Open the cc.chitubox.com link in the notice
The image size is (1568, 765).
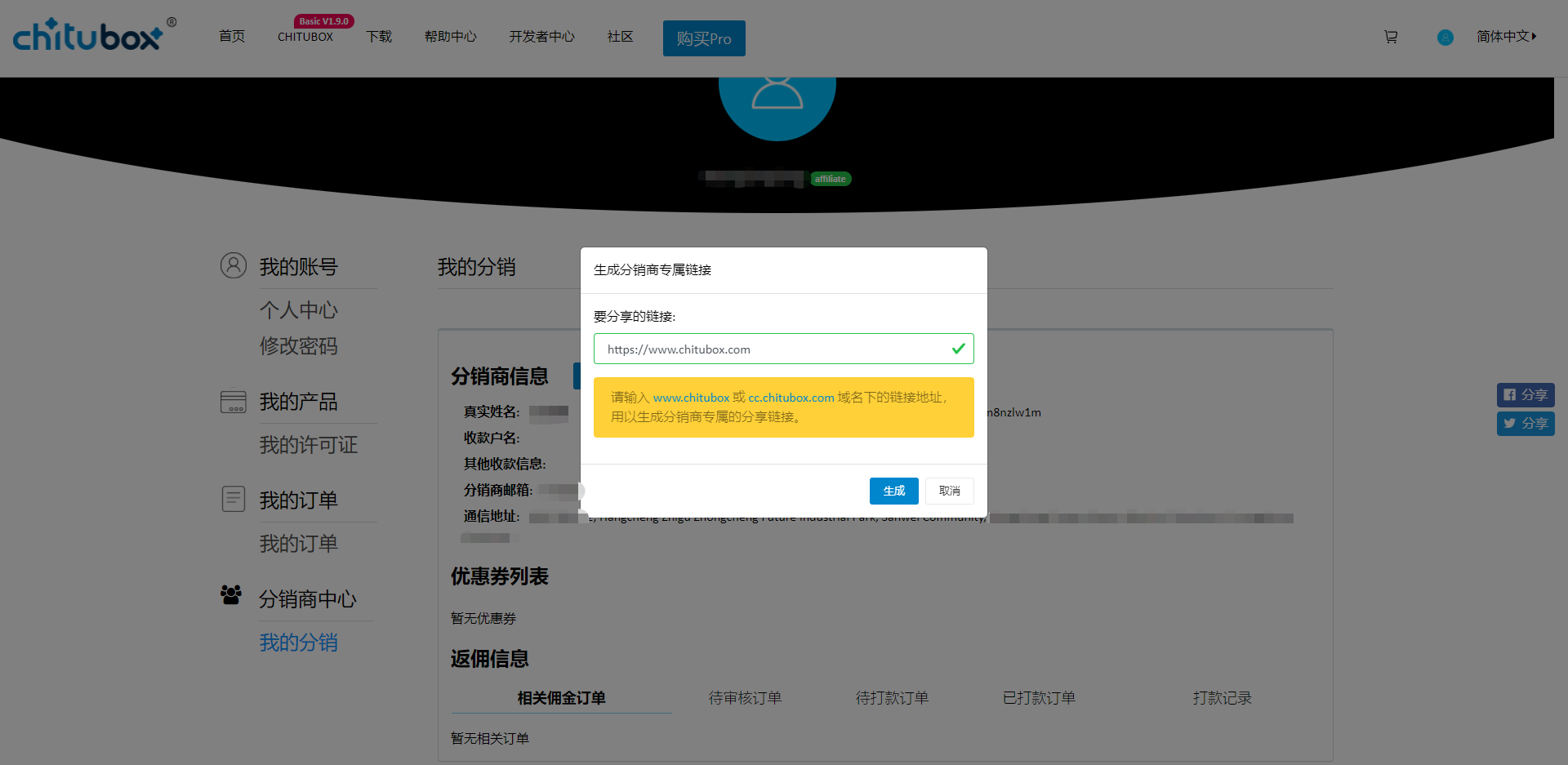(791, 398)
